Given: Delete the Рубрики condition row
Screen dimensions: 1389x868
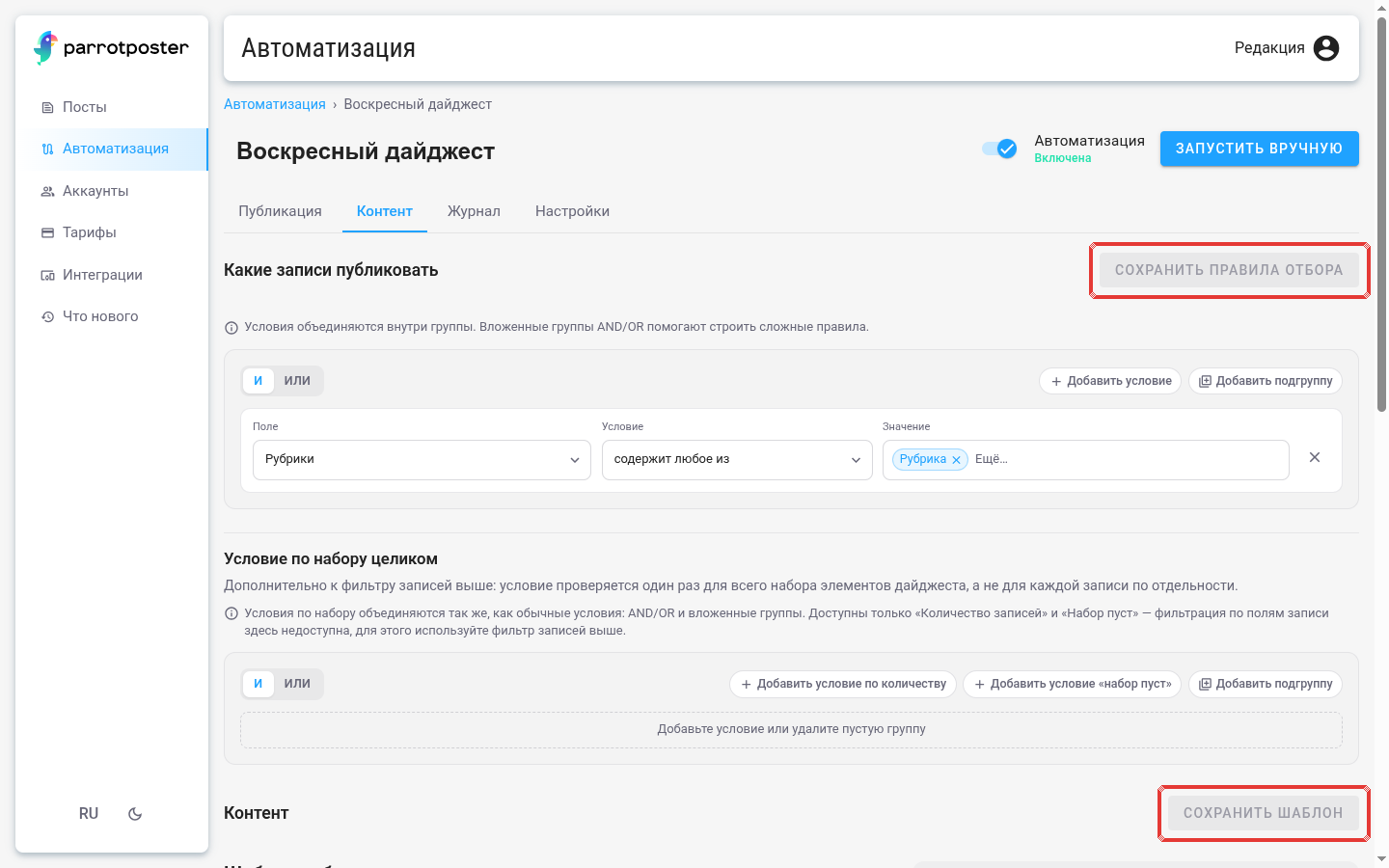Looking at the screenshot, I should (1315, 457).
